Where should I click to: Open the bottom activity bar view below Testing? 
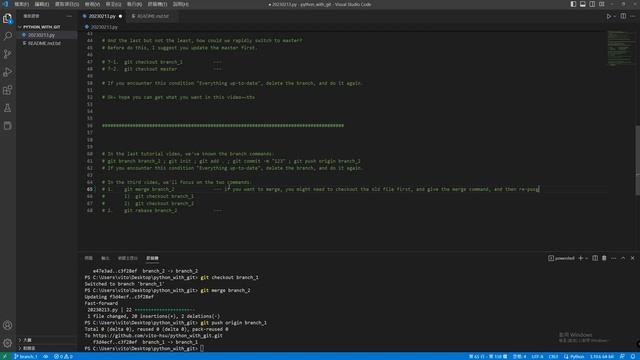coord(7,126)
